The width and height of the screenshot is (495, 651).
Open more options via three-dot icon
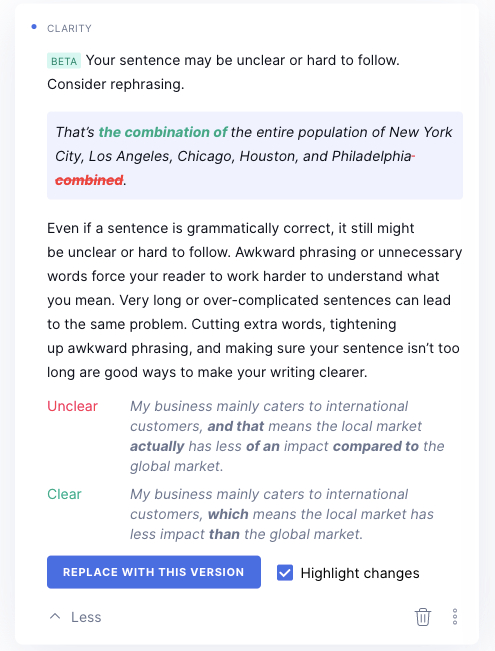[x=455, y=617]
